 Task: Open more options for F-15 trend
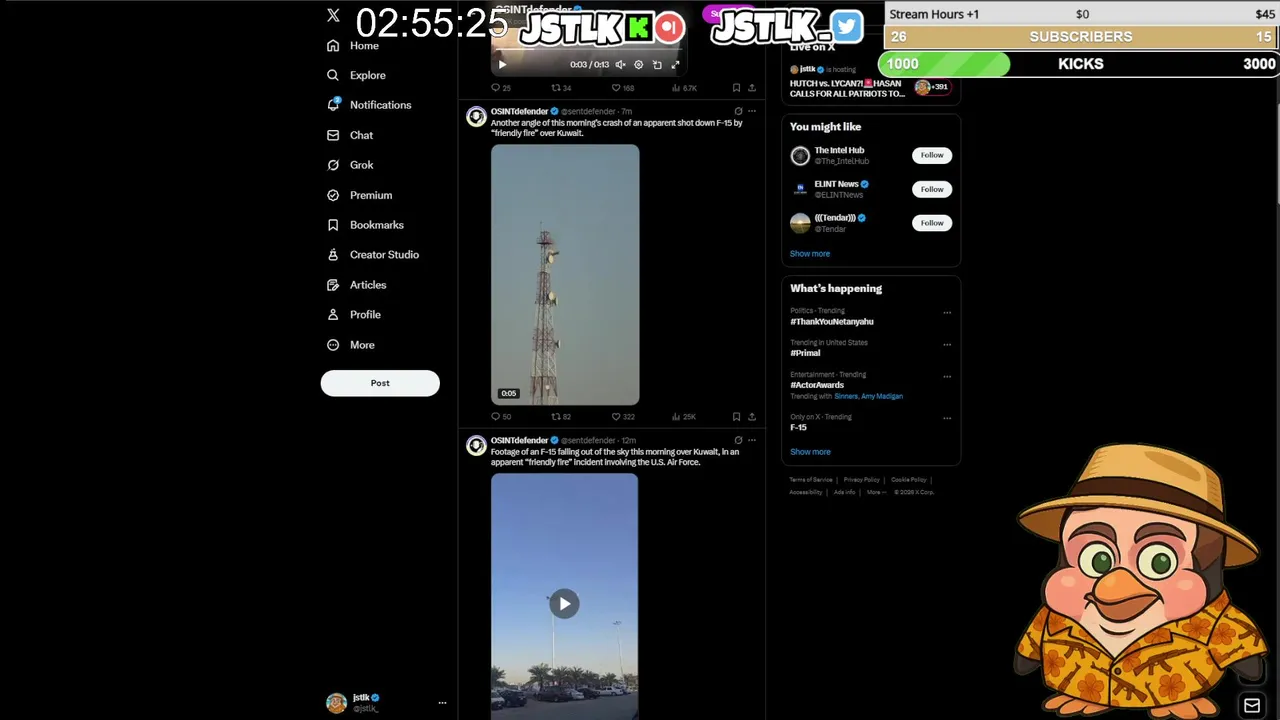coord(947,418)
